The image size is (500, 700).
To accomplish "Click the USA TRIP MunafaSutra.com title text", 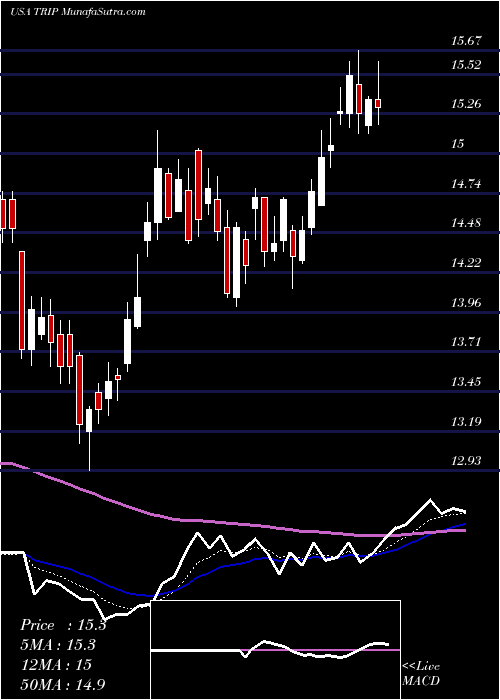I will (x=78, y=12).
